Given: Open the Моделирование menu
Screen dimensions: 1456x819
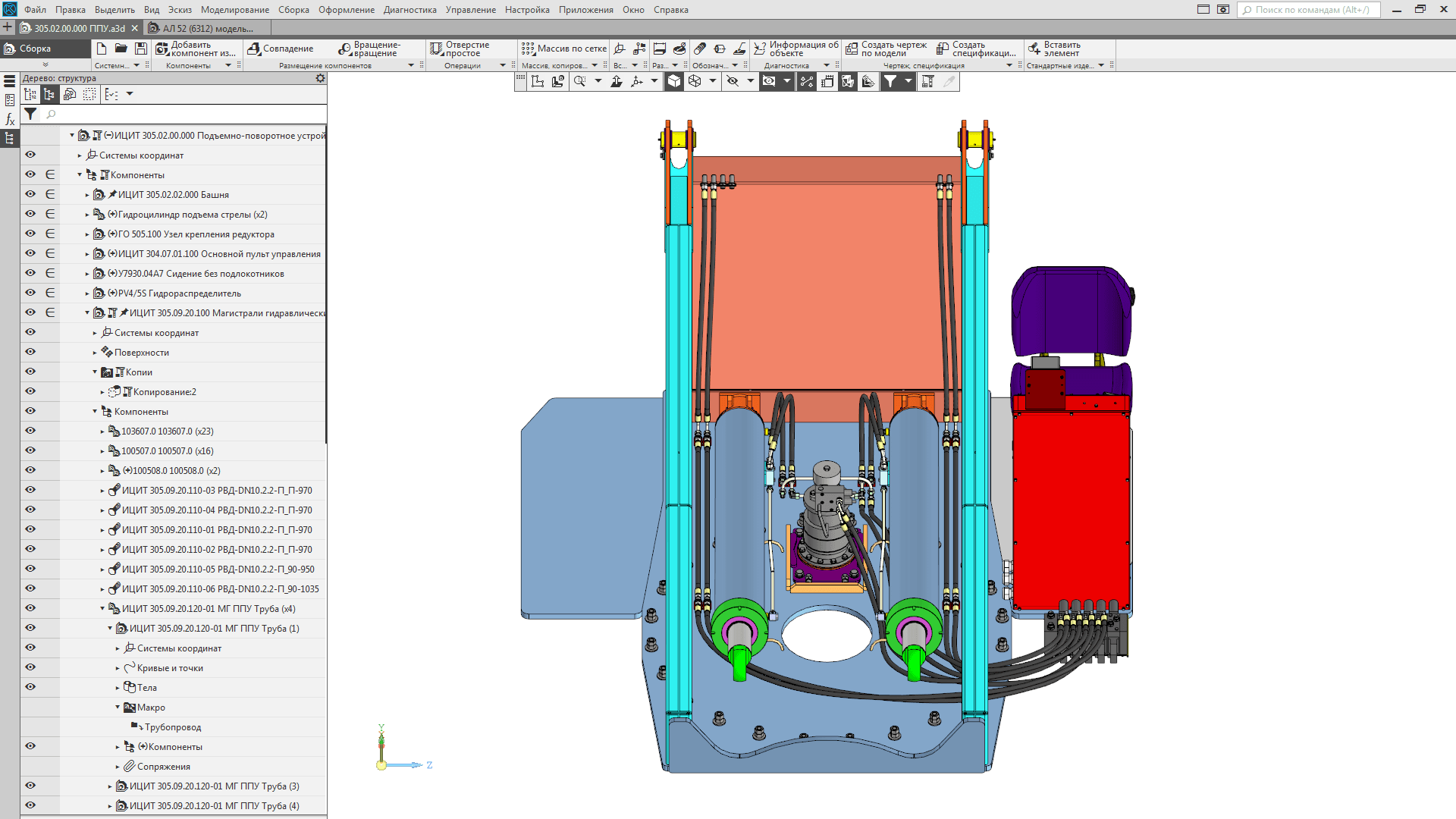Looking at the screenshot, I should click(x=234, y=10).
